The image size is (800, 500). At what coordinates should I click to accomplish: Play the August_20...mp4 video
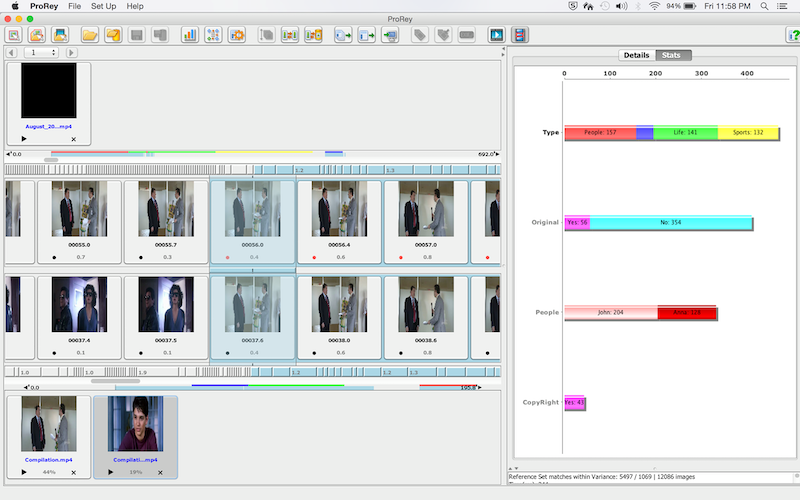[24, 139]
